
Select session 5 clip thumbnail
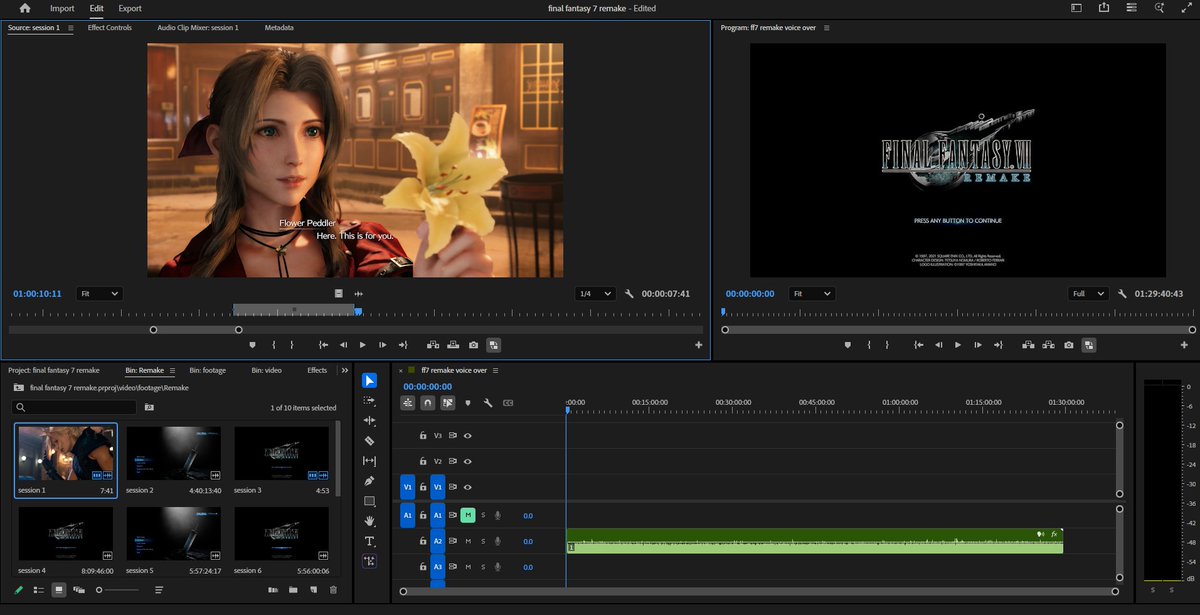pyautogui.click(x=174, y=533)
